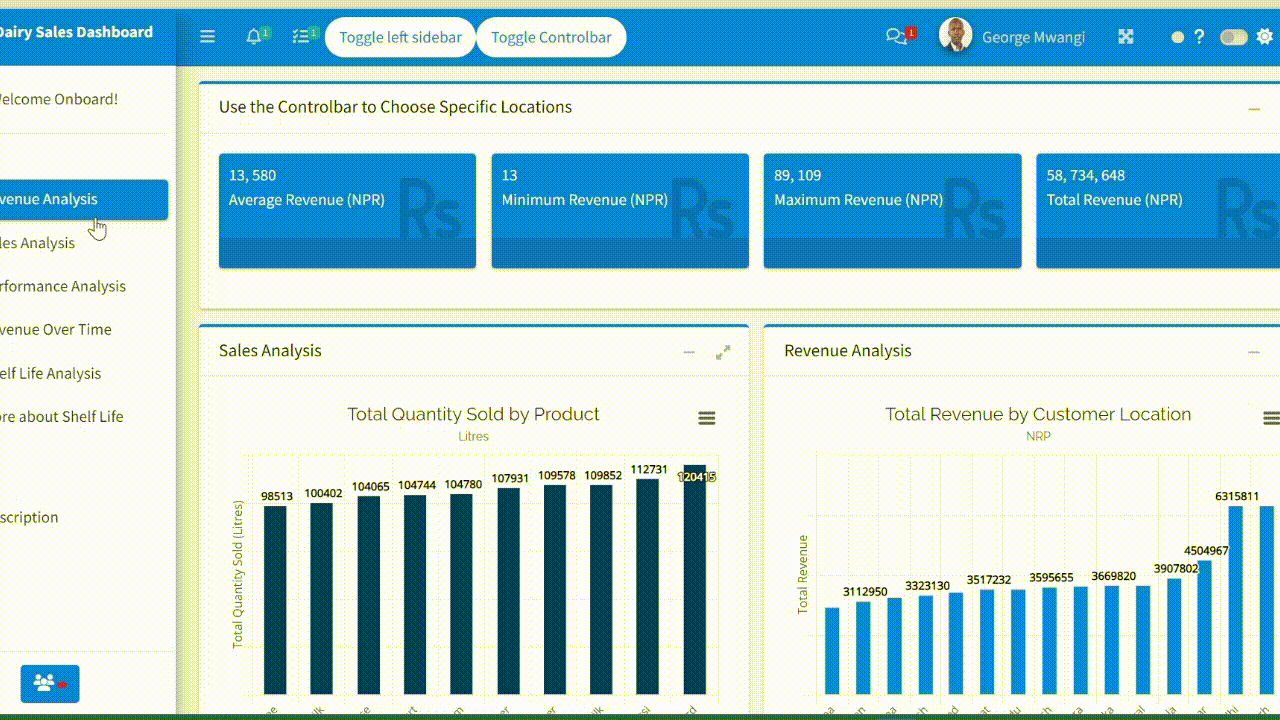
Task: Open the bell notifications icon
Action: click(x=254, y=36)
